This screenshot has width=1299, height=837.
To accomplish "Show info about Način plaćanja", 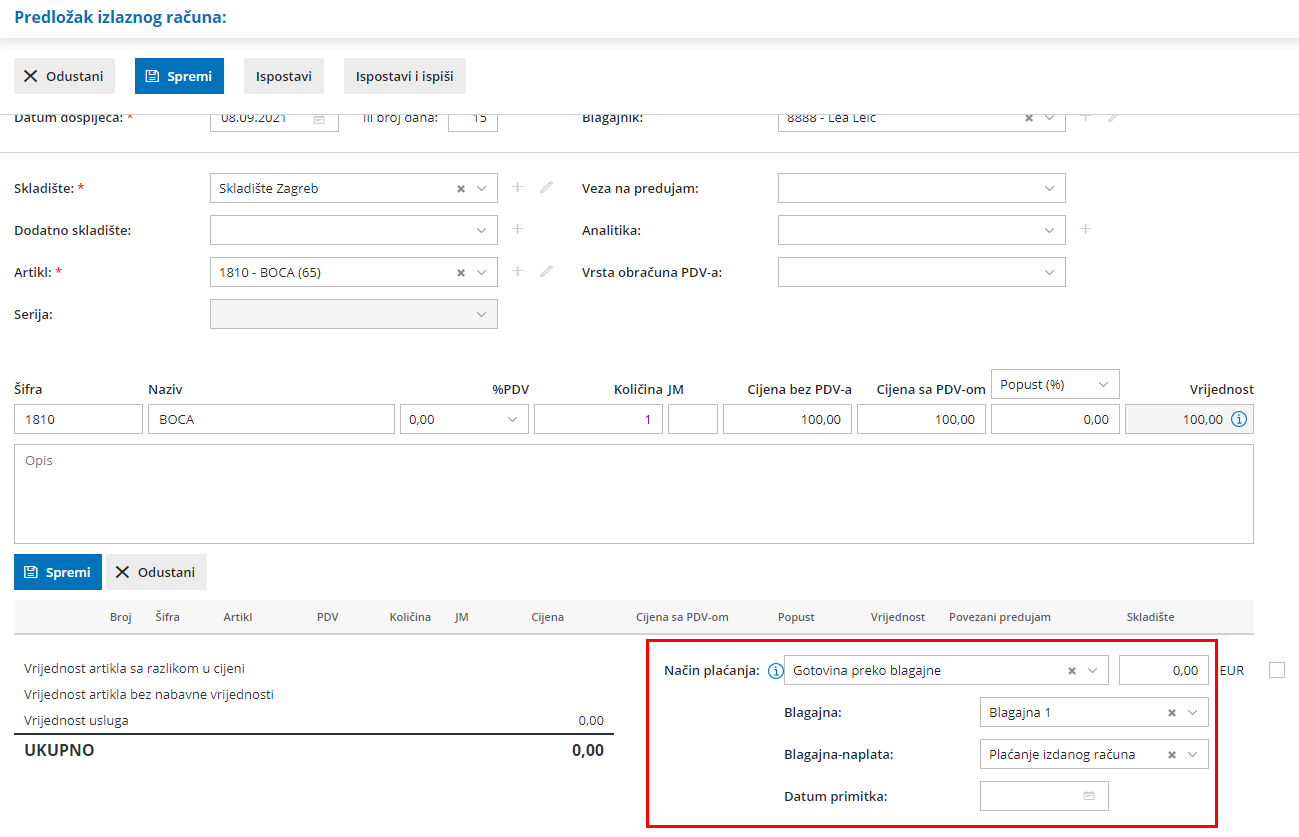I will click(775, 671).
